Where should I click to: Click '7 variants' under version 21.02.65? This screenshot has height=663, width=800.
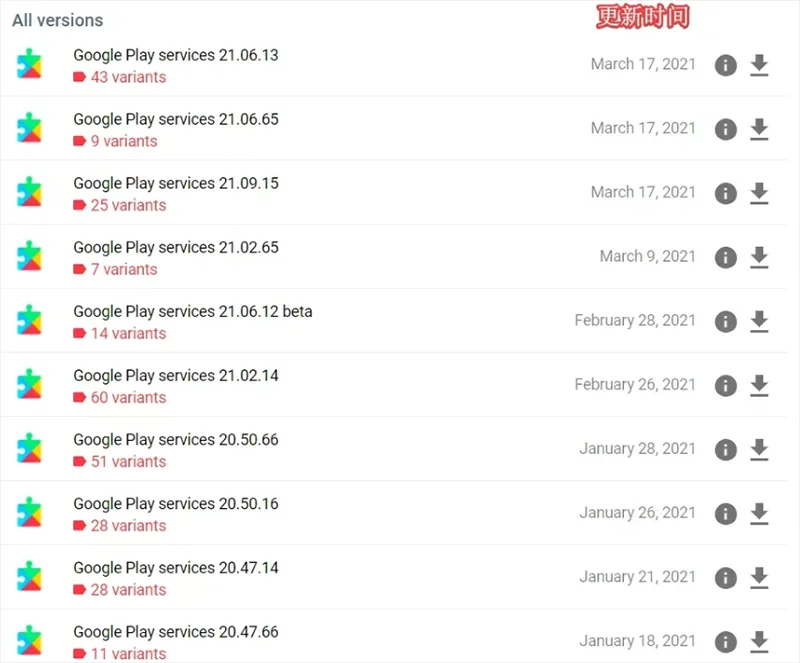tap(124, 269)
